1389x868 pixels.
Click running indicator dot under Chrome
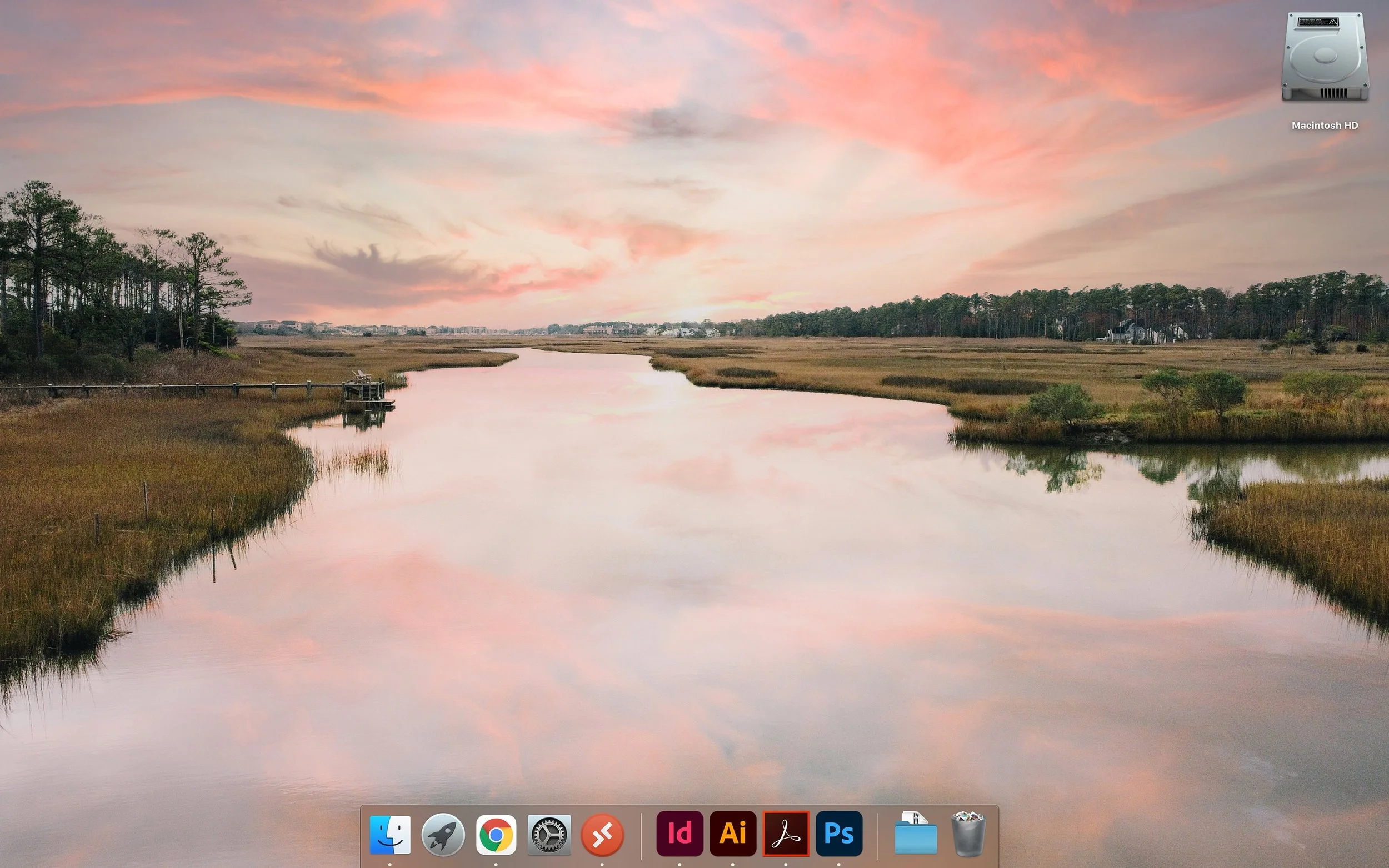pyautogui.click(x=496, y=864)
